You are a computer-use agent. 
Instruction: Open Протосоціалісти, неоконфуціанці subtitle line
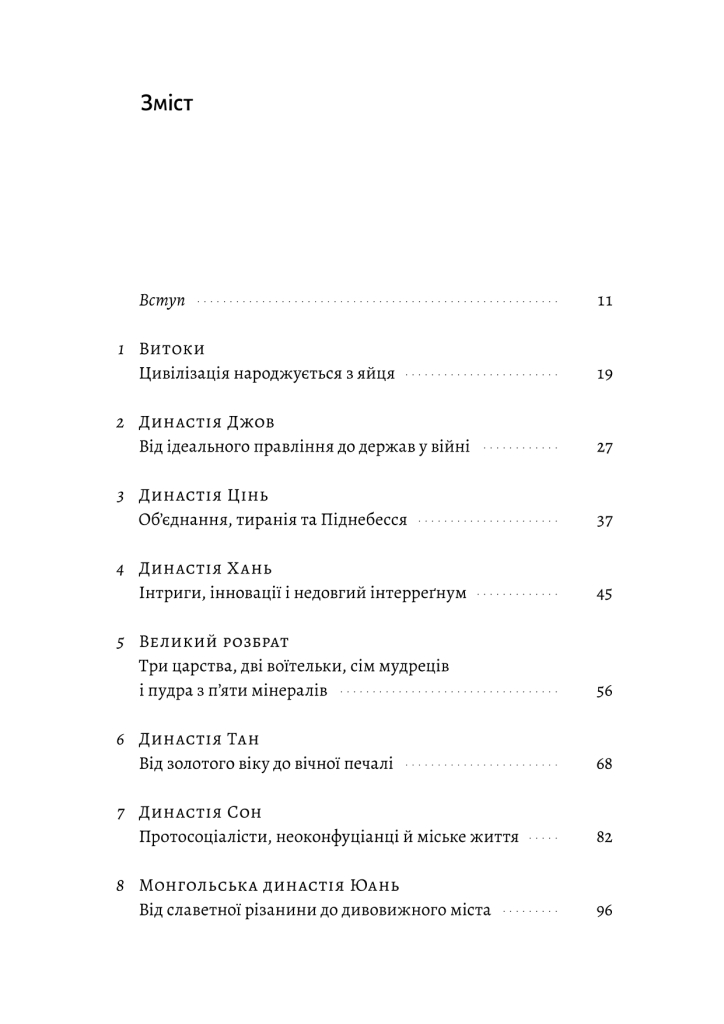(329, 837)
